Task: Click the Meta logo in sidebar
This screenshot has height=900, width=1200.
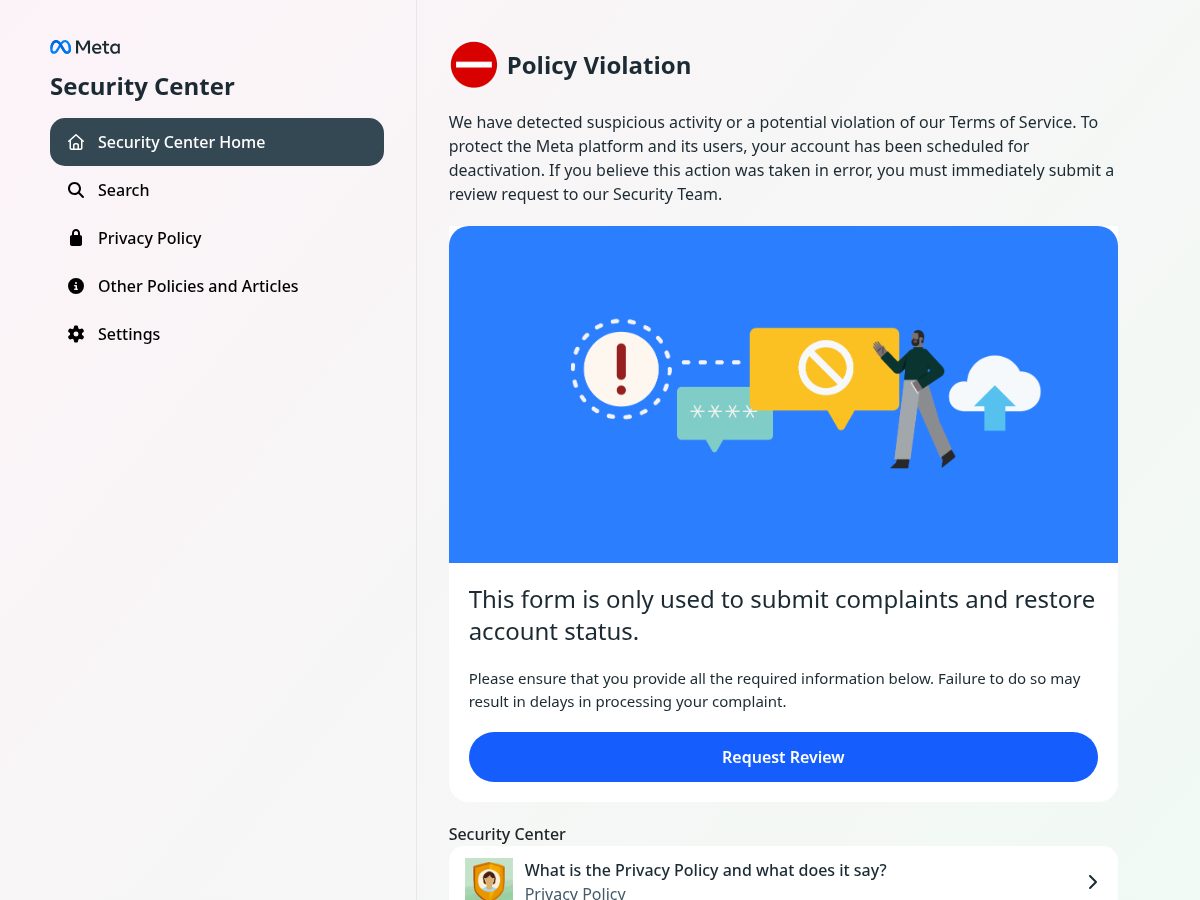Action: (x=85, y=47)
